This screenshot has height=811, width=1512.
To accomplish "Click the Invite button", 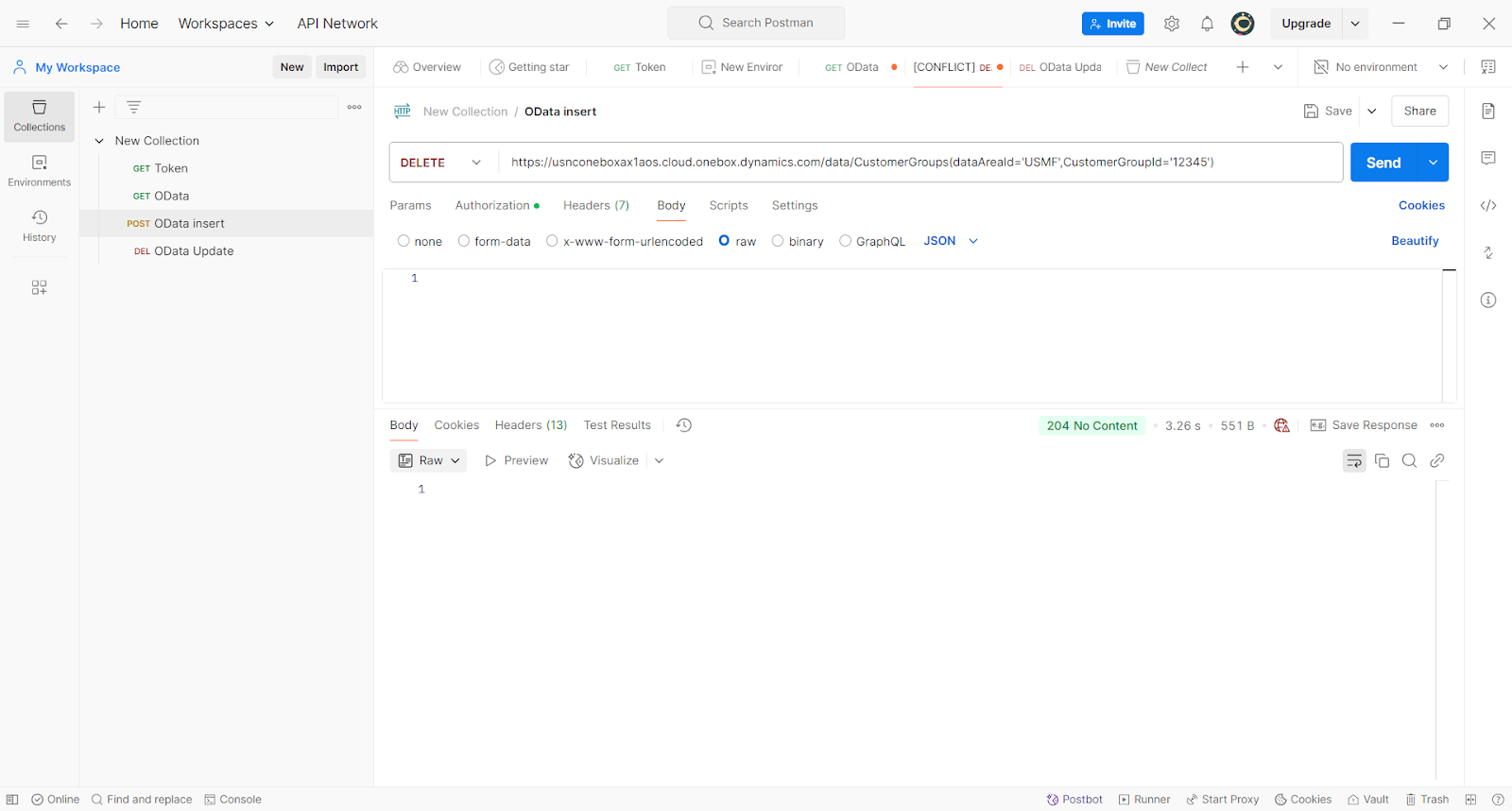I will coord(1113,24).
